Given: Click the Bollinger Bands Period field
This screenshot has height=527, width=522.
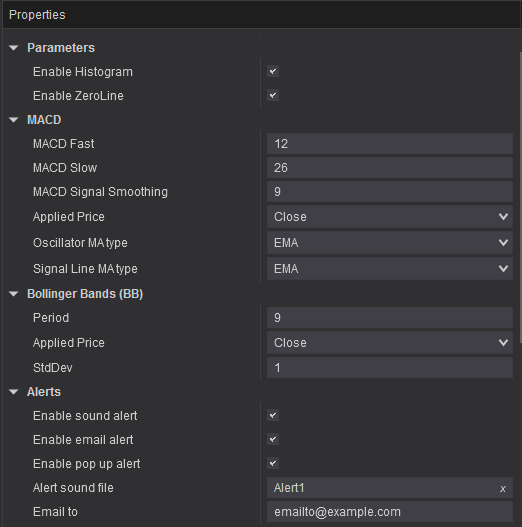Looking at the screenshot, I should point(390,318).
